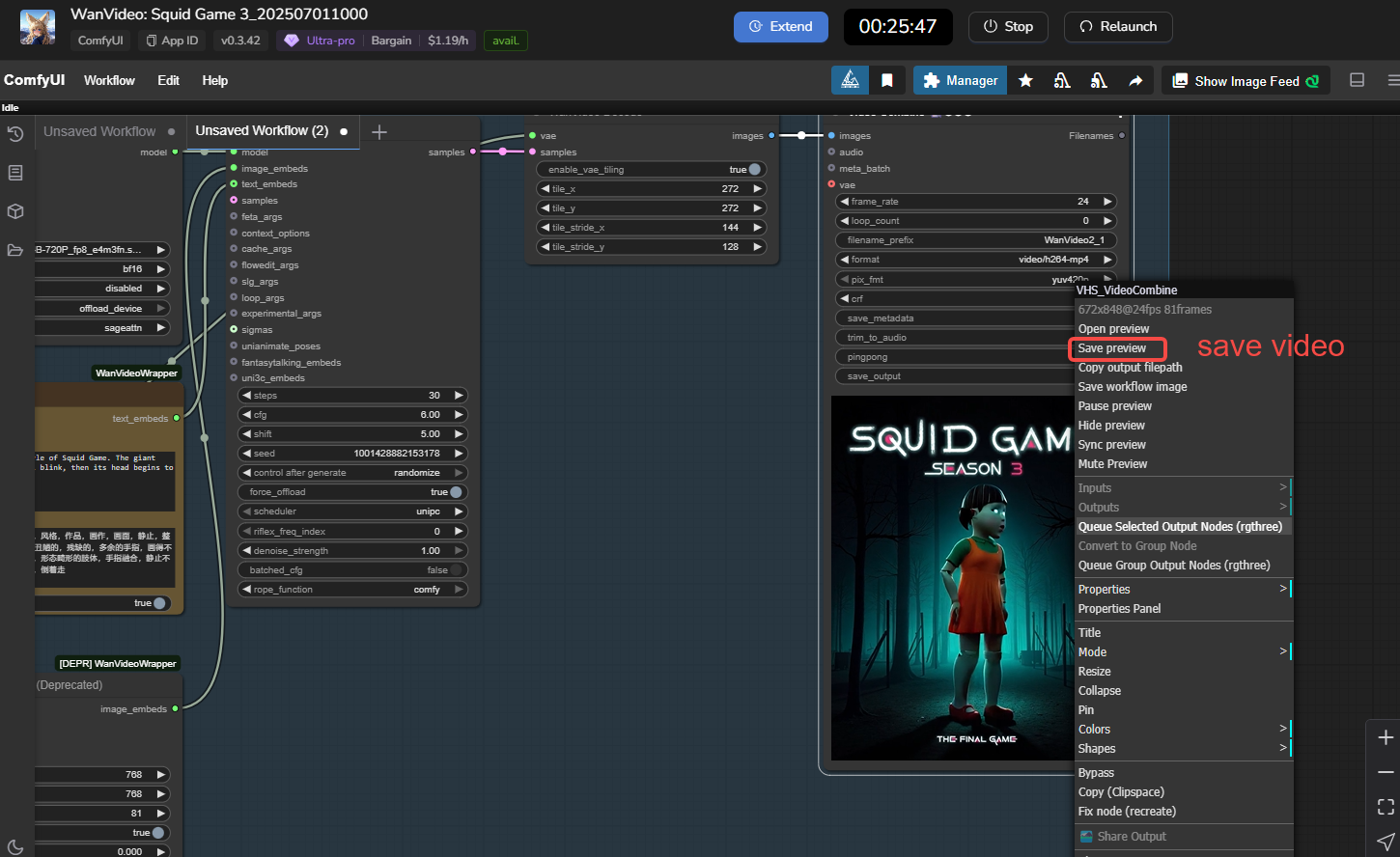Viewport: 1400px width, 857px height.
Task: Click the Ultra-pro diamond icon
Action: [x=291, y=41]
